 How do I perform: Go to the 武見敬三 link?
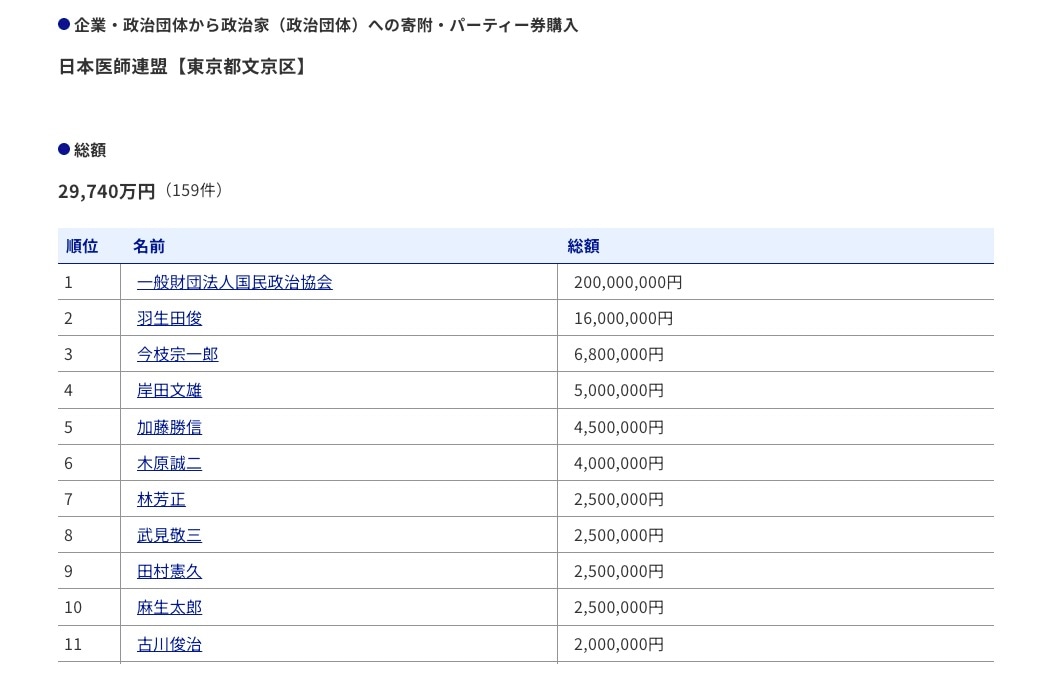[x=169, y=535]
